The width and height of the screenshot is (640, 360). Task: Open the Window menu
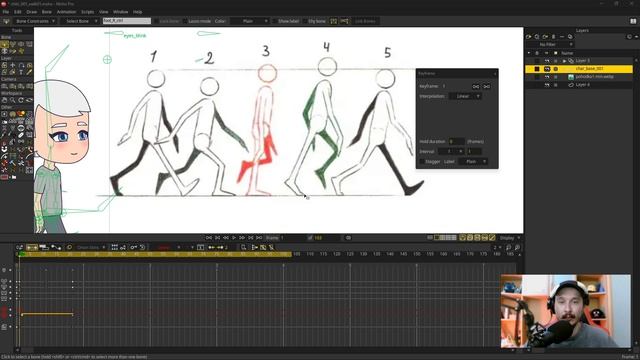click(120, 12)
